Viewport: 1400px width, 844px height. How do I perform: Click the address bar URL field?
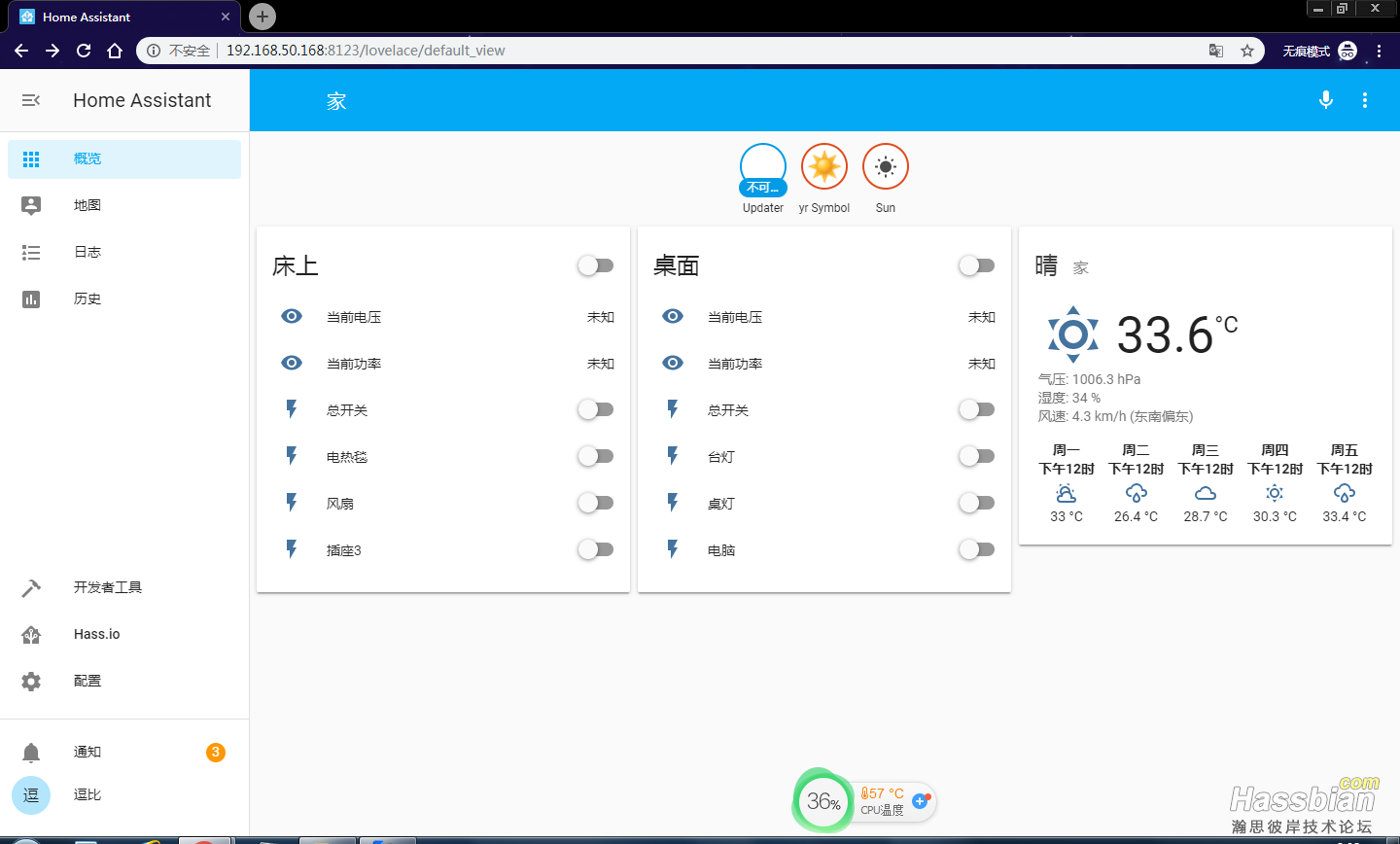(700, 51)
